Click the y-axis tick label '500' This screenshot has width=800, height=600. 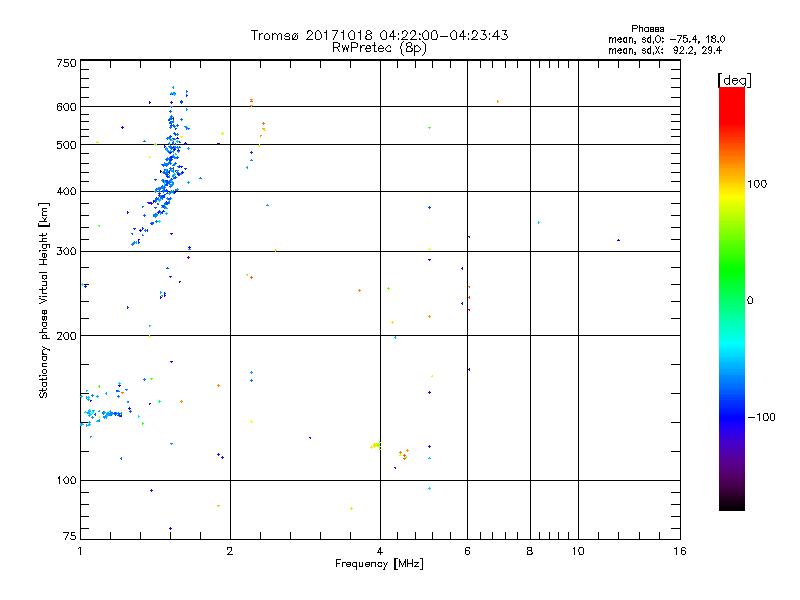tap(66, 145)
